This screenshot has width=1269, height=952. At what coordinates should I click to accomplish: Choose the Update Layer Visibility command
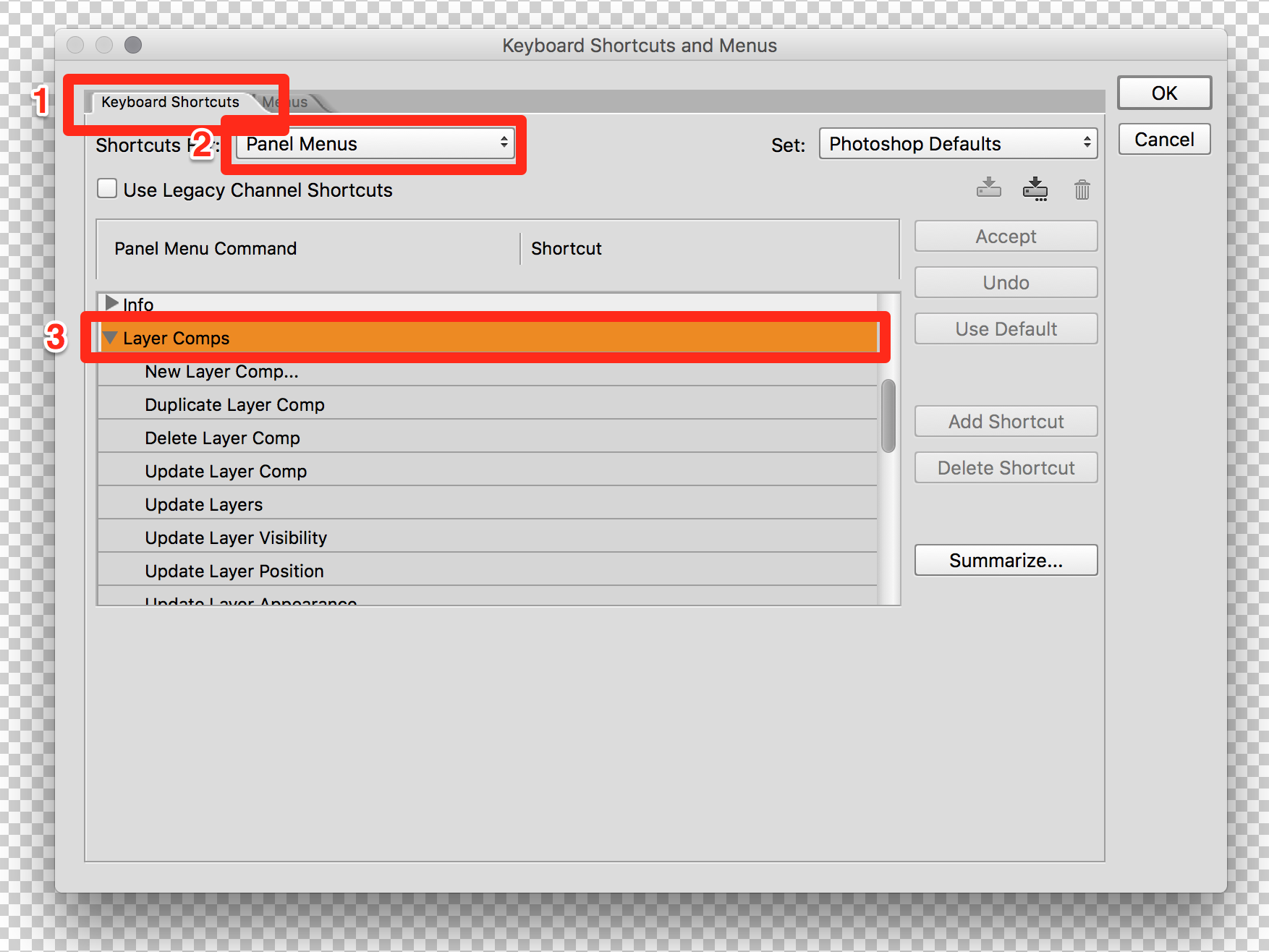pos(236,538)
